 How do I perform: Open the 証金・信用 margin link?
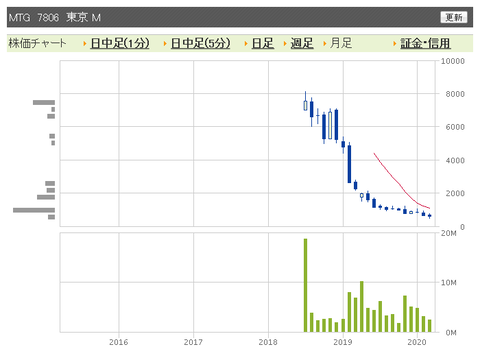(425, 43)
